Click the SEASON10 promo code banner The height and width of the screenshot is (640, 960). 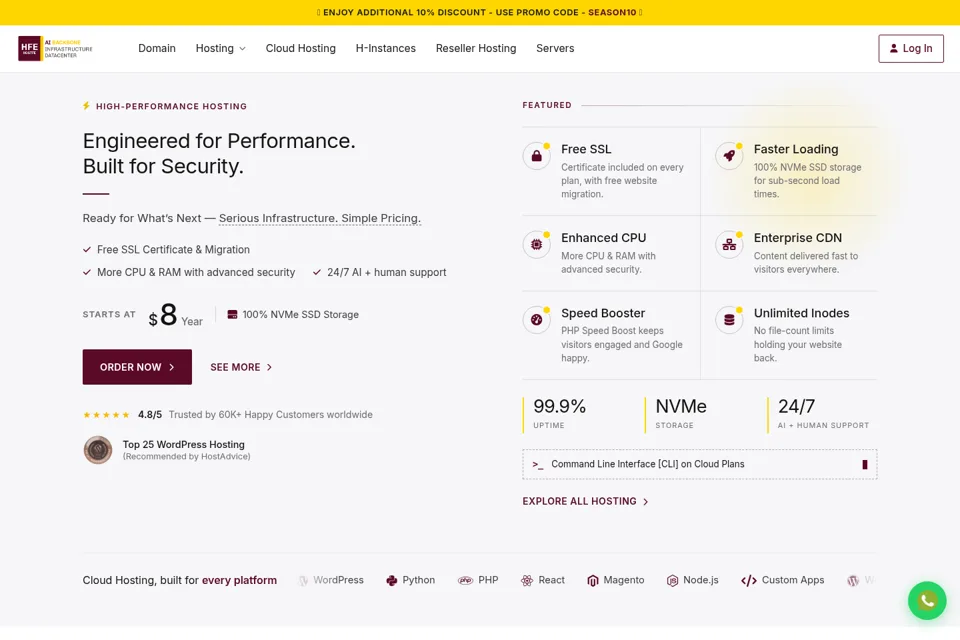(x=480, y=12)
